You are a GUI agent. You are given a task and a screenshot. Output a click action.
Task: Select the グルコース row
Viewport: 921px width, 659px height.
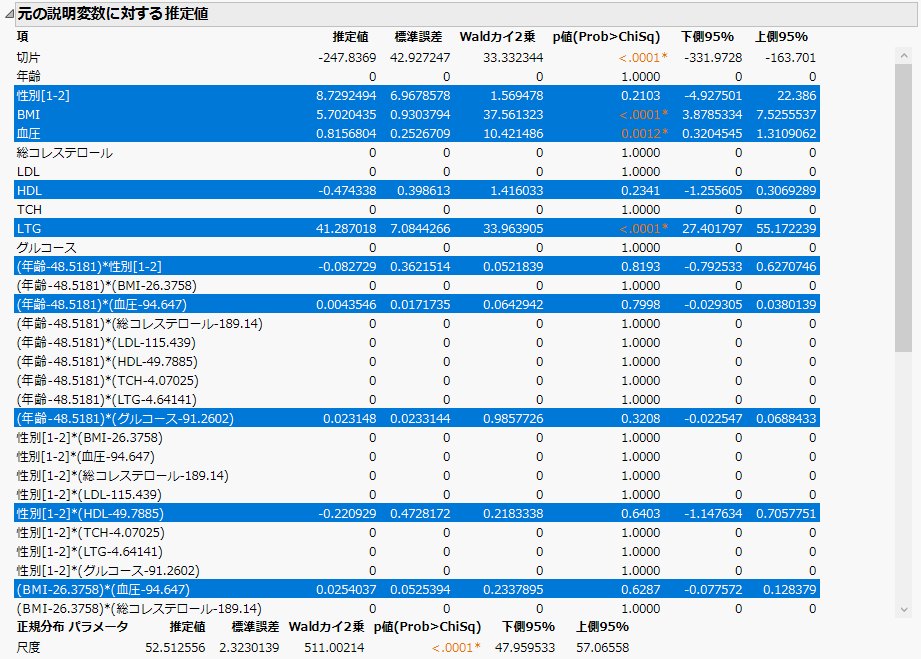click(417, 247)
